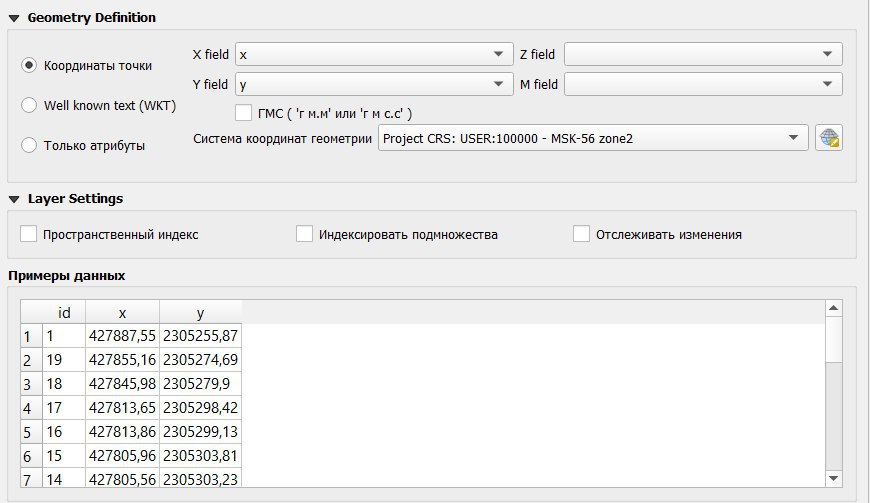Select cell with value 2305274,69
870x503 pixels.
click(x=200, y=360)
